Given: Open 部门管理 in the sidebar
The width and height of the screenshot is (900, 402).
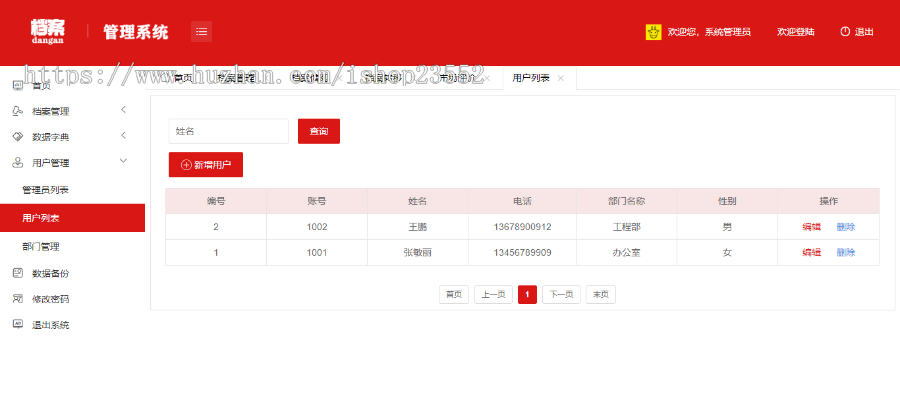Looking at the screenshot, I should (41, 246).
